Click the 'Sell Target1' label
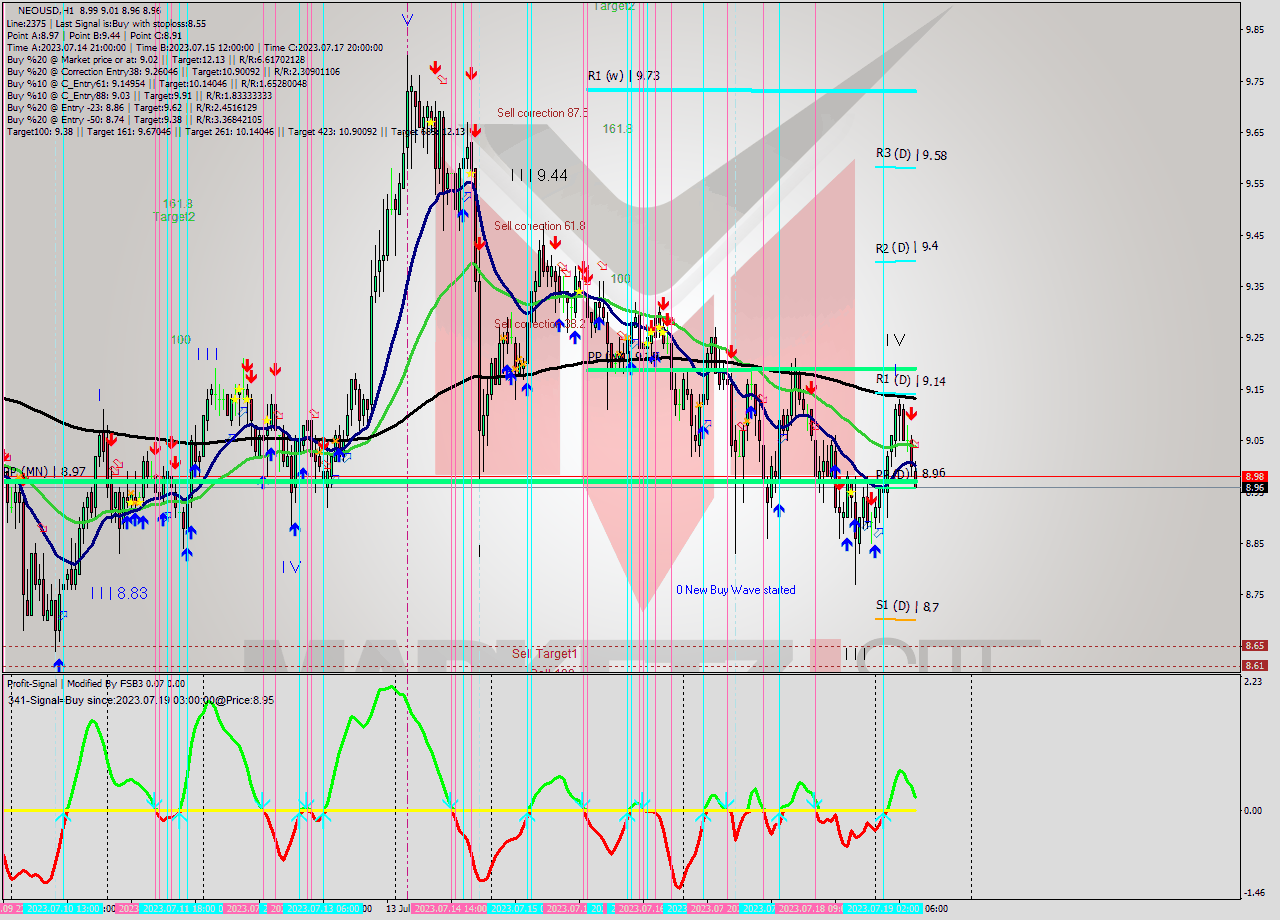1280x920 pixels. click(x=545, y=654)
